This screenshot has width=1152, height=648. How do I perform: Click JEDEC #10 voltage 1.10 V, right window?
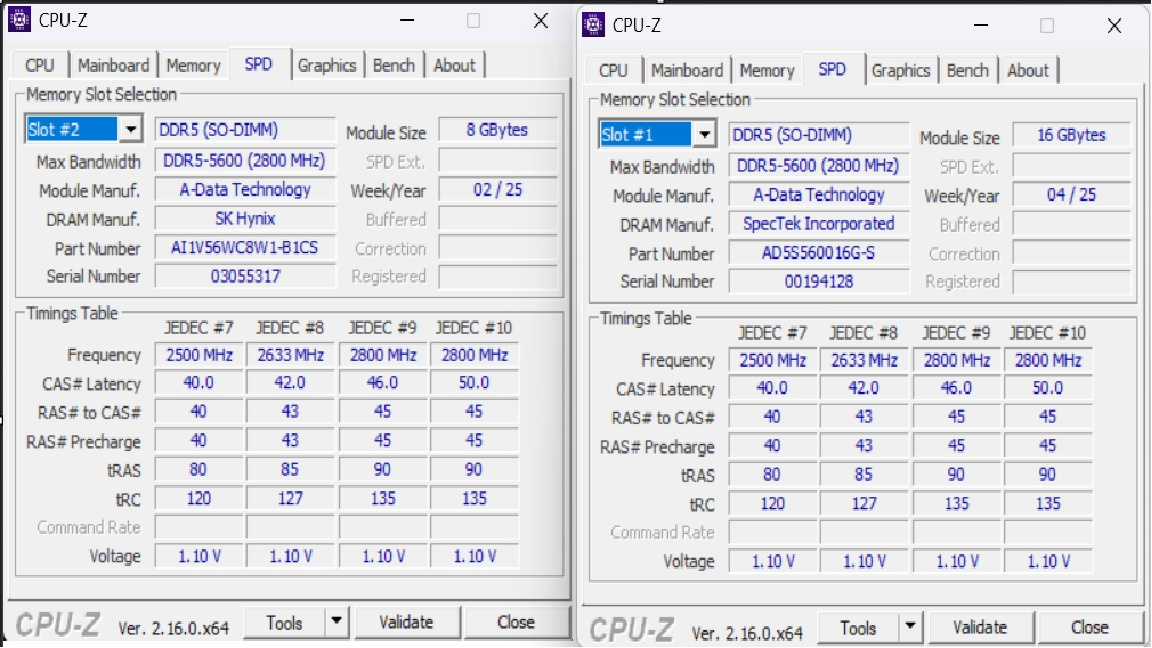point(1048,562)
